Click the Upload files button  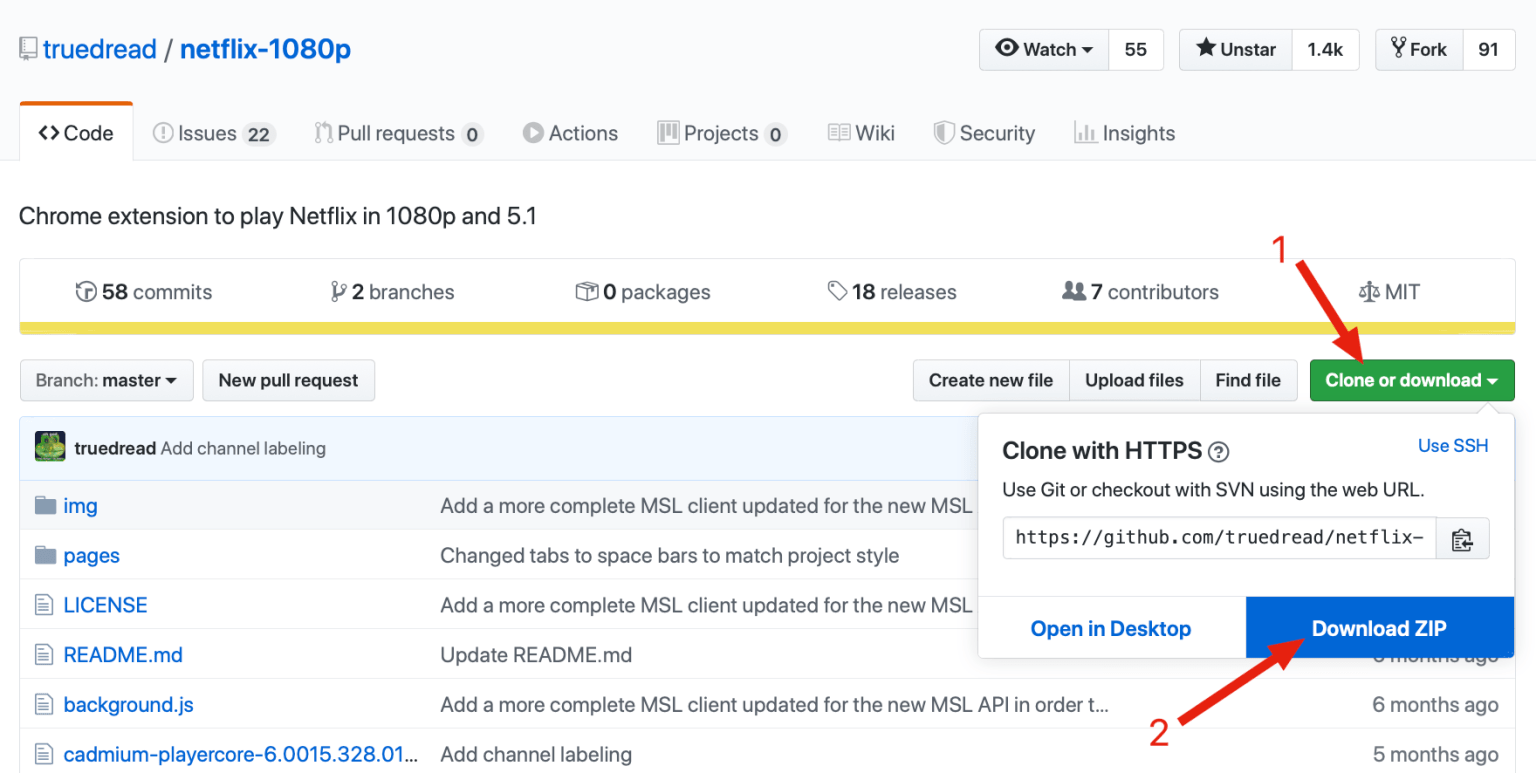click(1134, 380)
